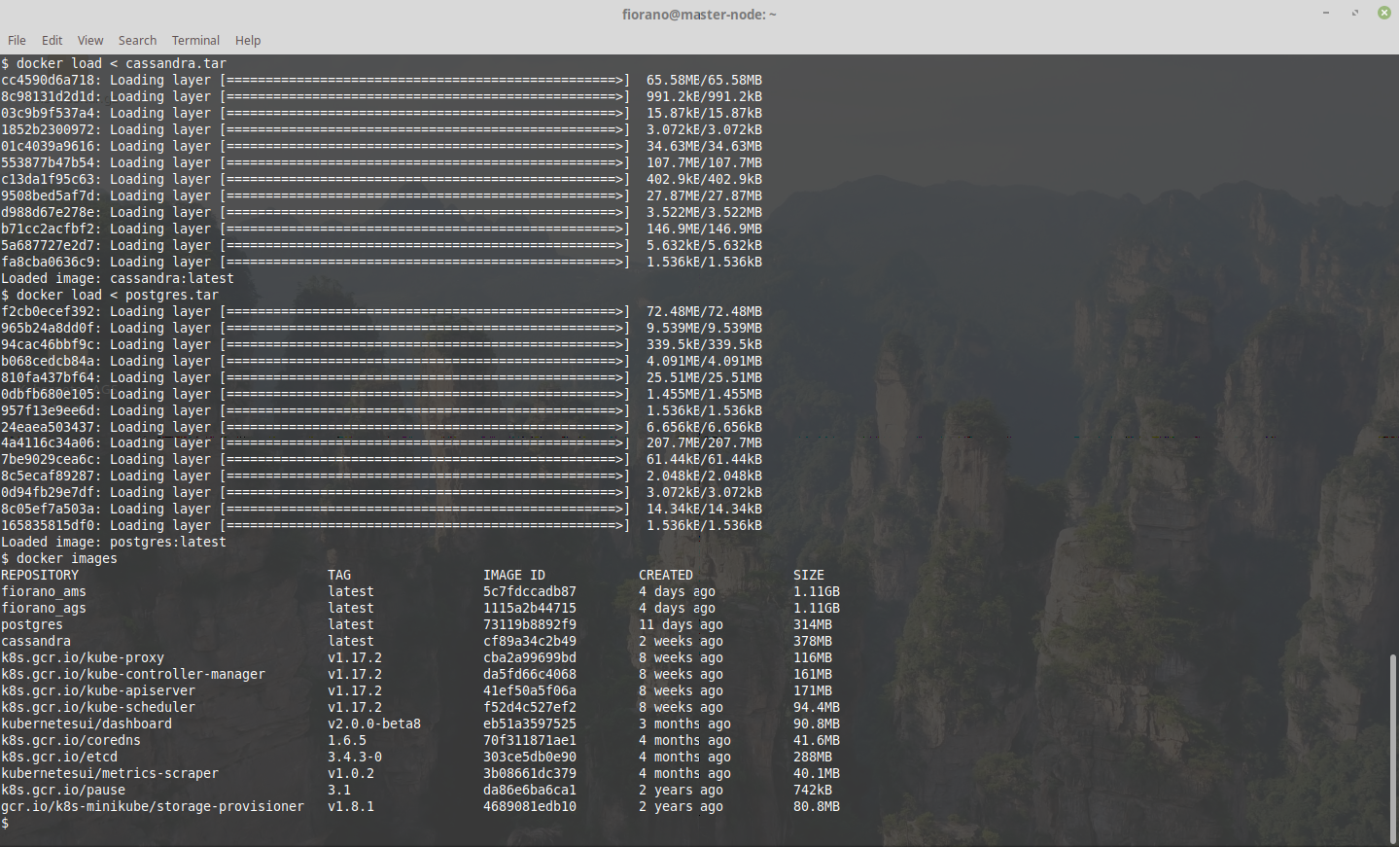Image resolution: width=1400 pixels, height=847 pixels.
Task: Open the File menu
Action: tap(17, 40)
